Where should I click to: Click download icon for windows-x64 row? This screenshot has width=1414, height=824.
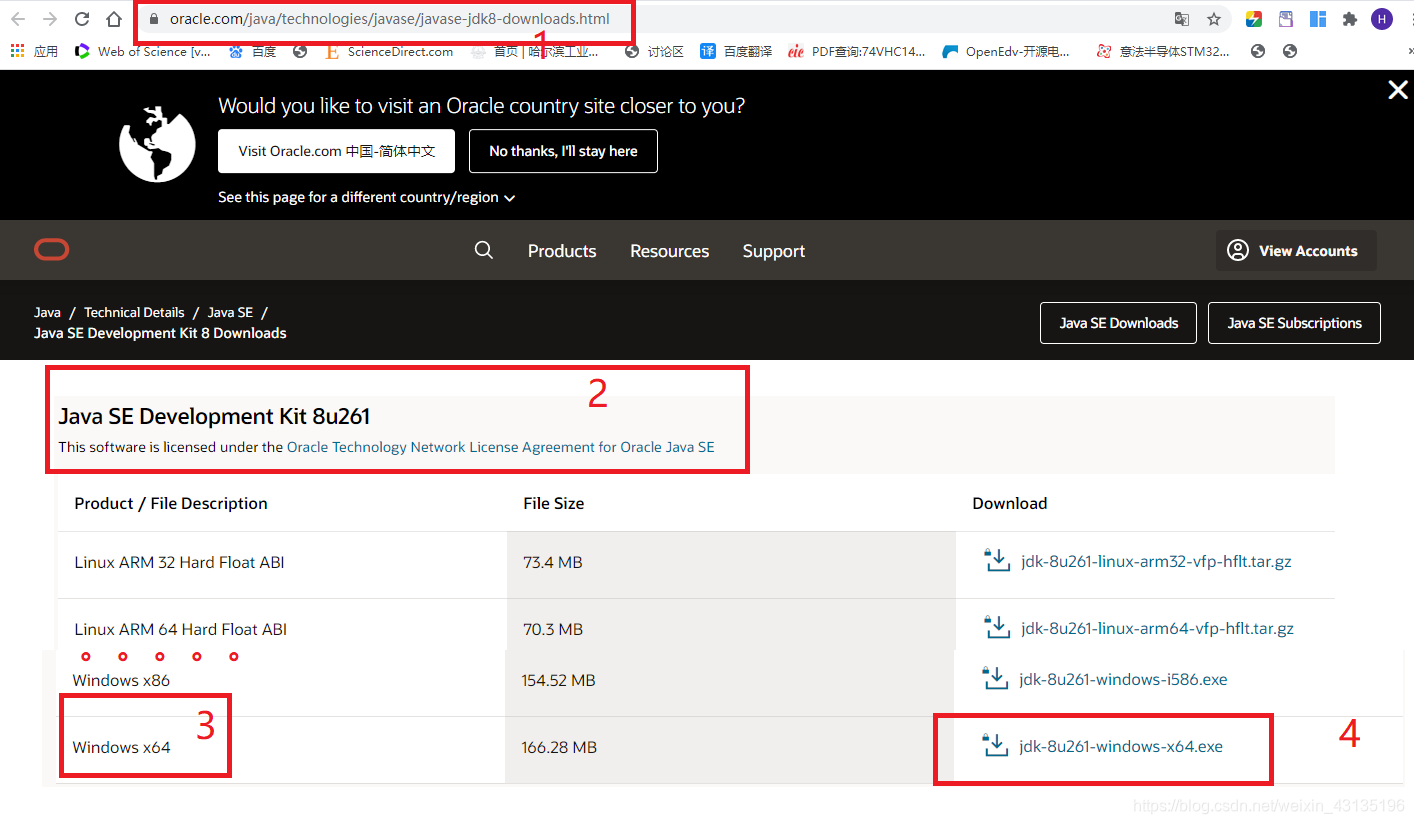995,745
